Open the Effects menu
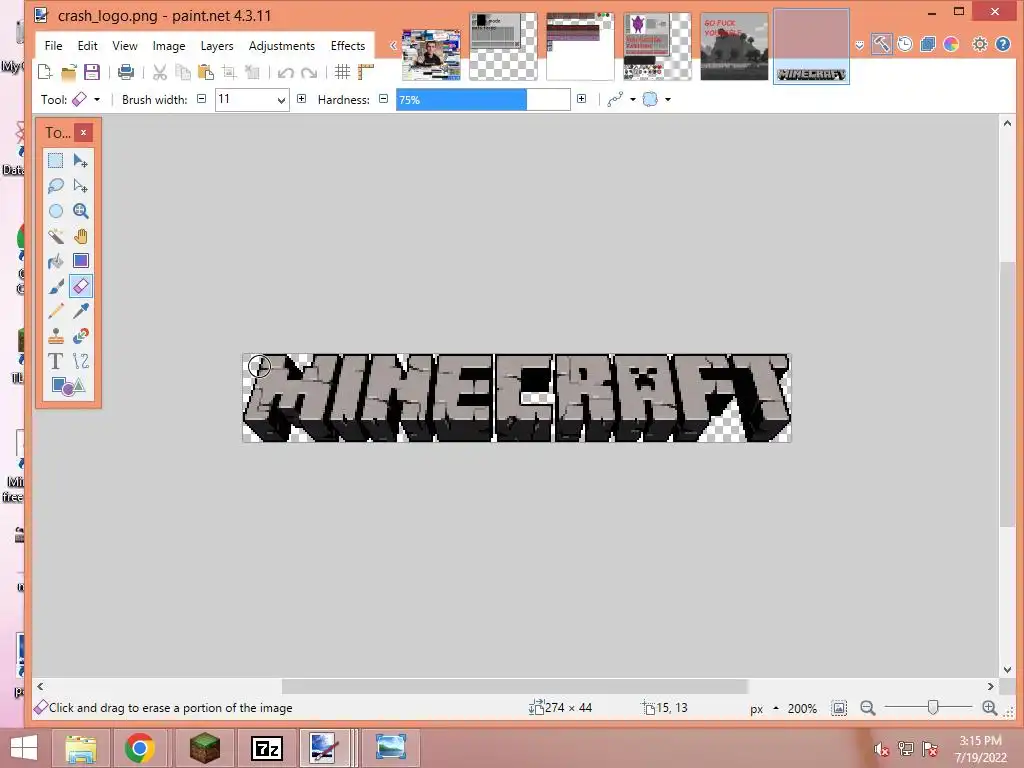Screen dimensions: 1024x768 [x=347, y=46]
